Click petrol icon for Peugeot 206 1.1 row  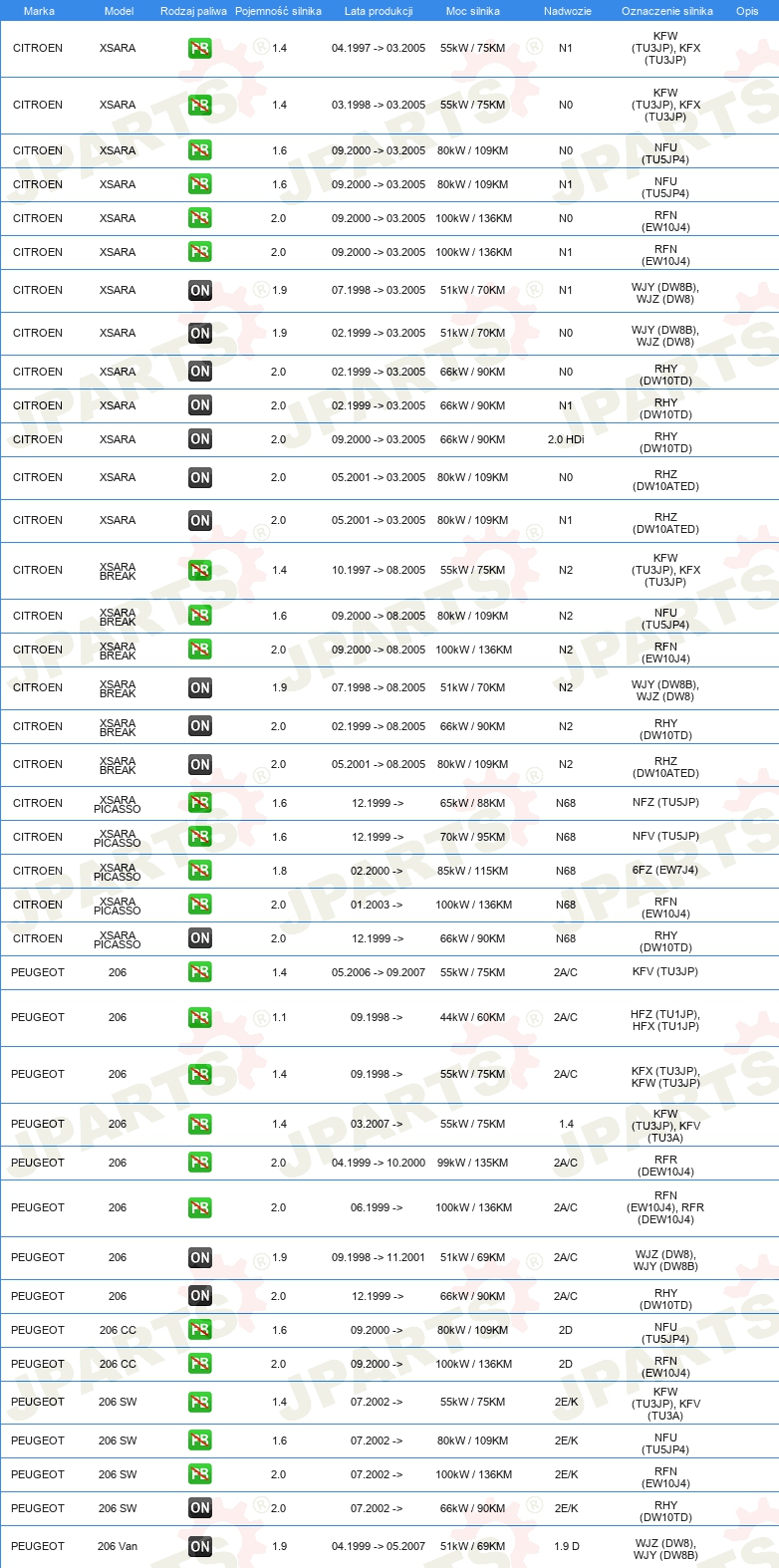click(200, 1018)
